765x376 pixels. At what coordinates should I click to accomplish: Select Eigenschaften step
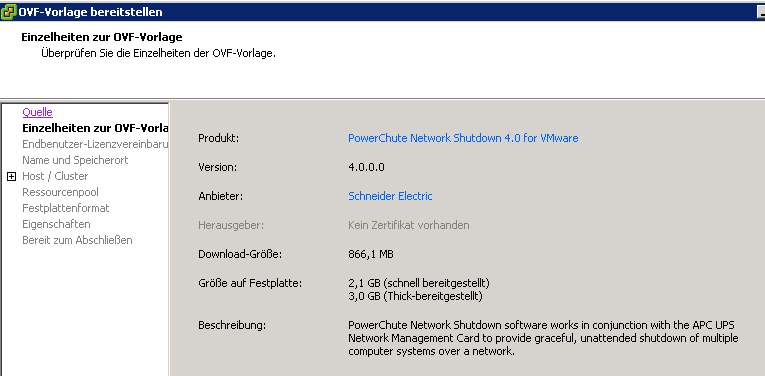[x=56, y=224]
